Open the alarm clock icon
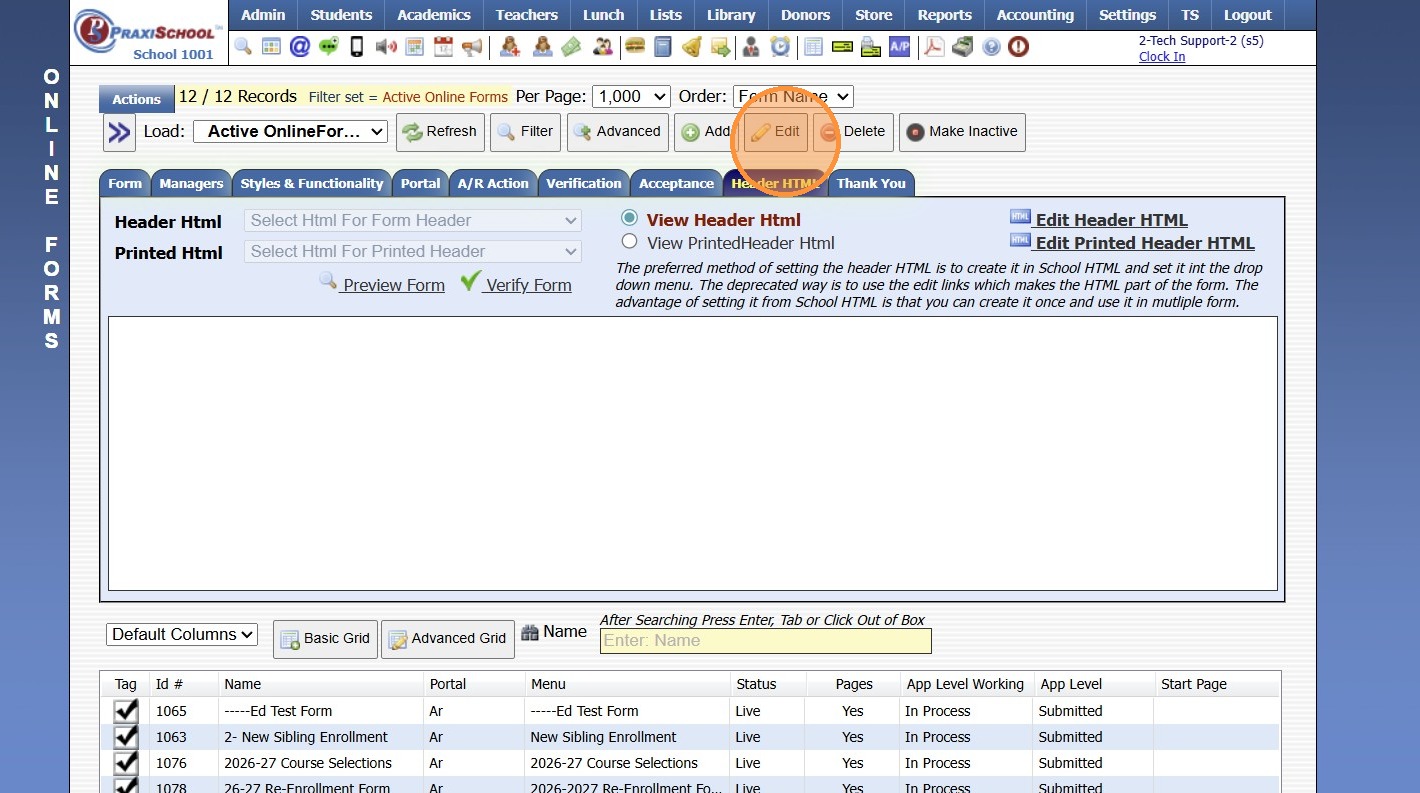The image size is (1420, 793). (x=779, y=46)
